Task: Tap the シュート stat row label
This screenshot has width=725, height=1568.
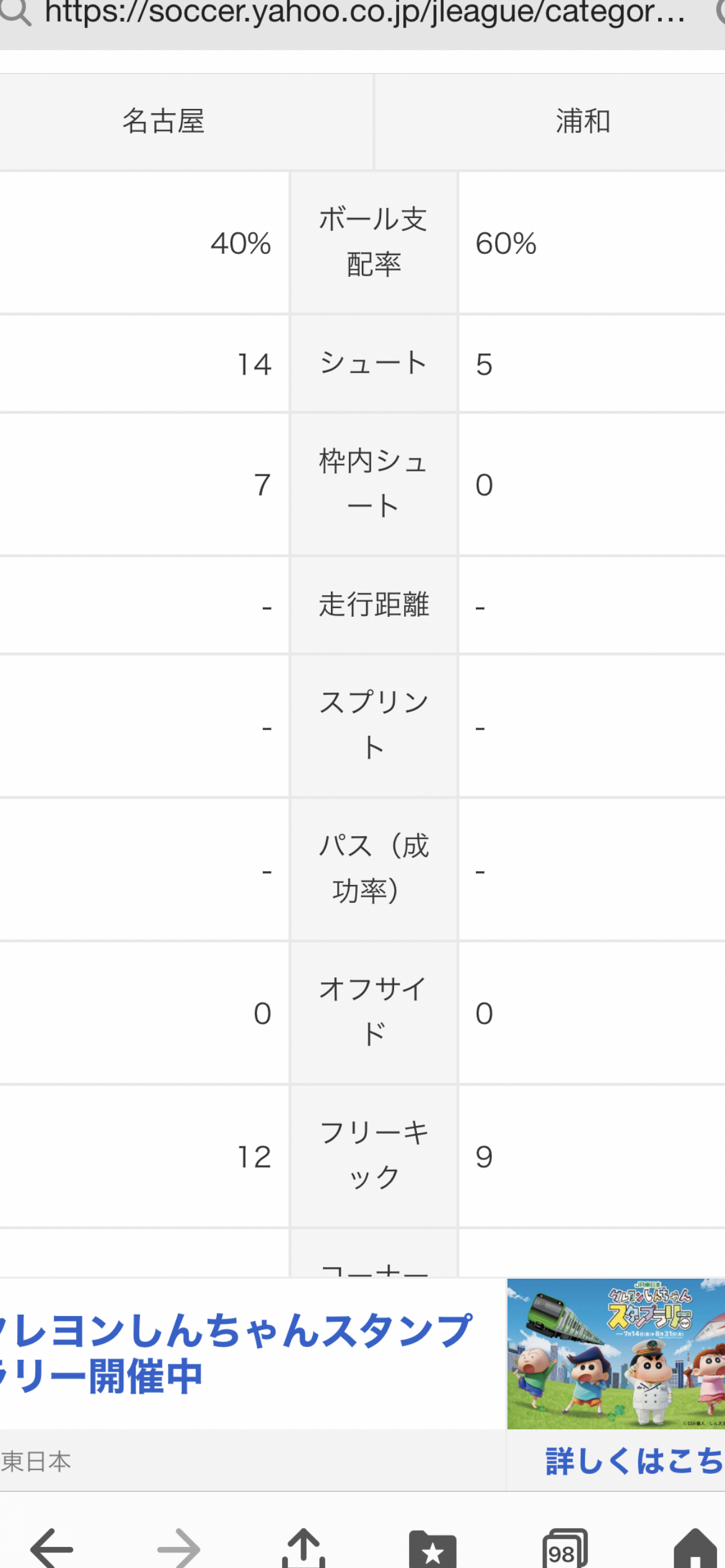Action: point(374,363)
